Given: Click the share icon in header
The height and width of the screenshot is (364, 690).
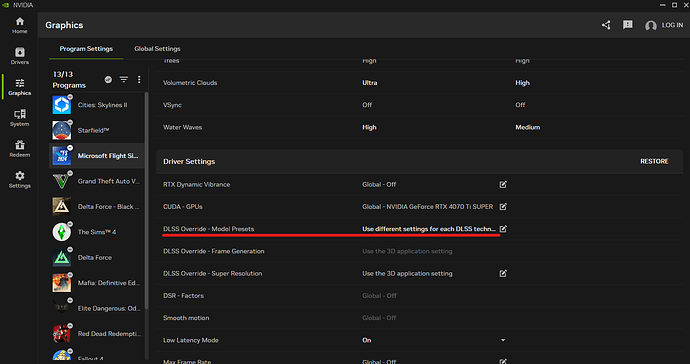Looking at the screenshot, I should tap(606, 25).
